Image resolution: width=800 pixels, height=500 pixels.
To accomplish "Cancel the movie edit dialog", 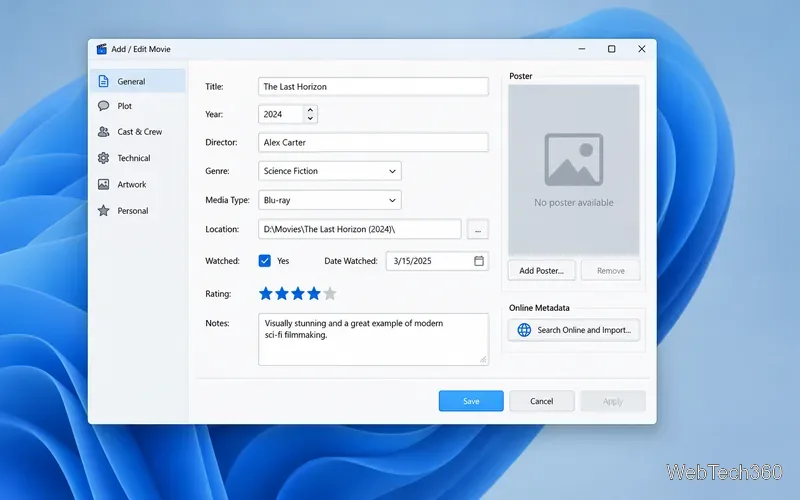I will point(541,401).
